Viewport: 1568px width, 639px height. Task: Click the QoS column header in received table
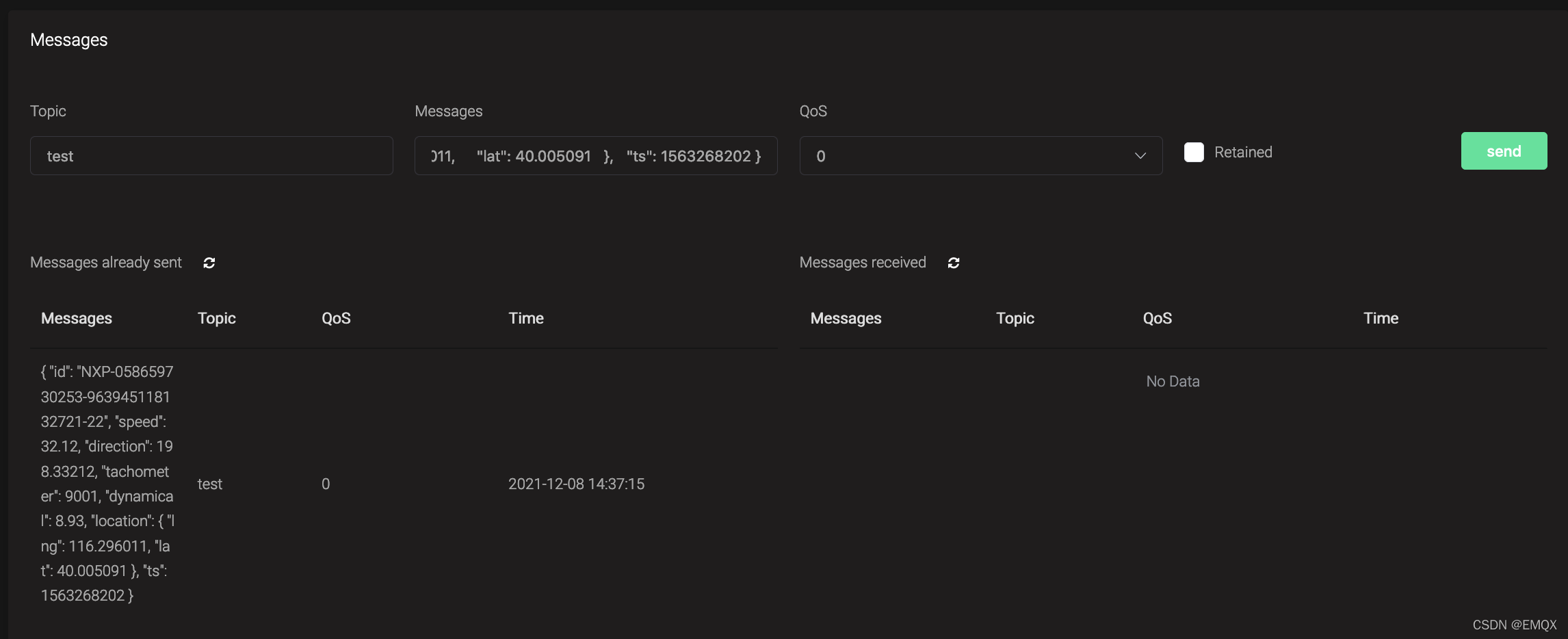(1157, 317)
